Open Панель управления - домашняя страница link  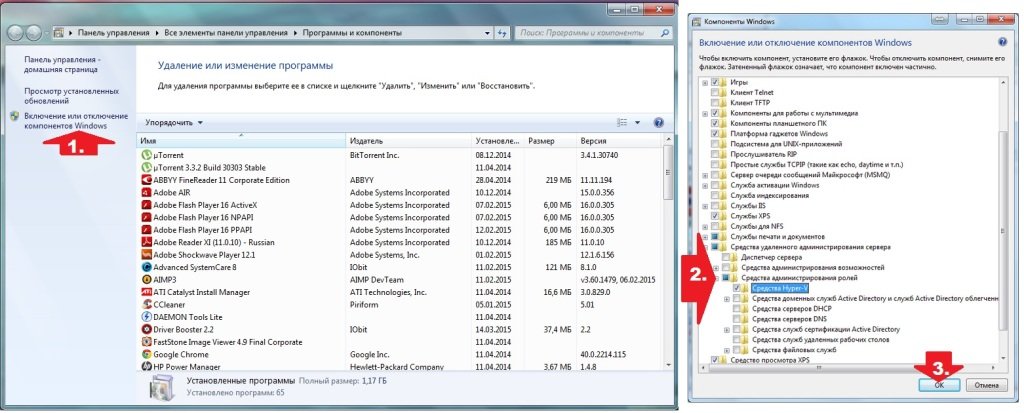pyautogui.click(x=61, y=64)
